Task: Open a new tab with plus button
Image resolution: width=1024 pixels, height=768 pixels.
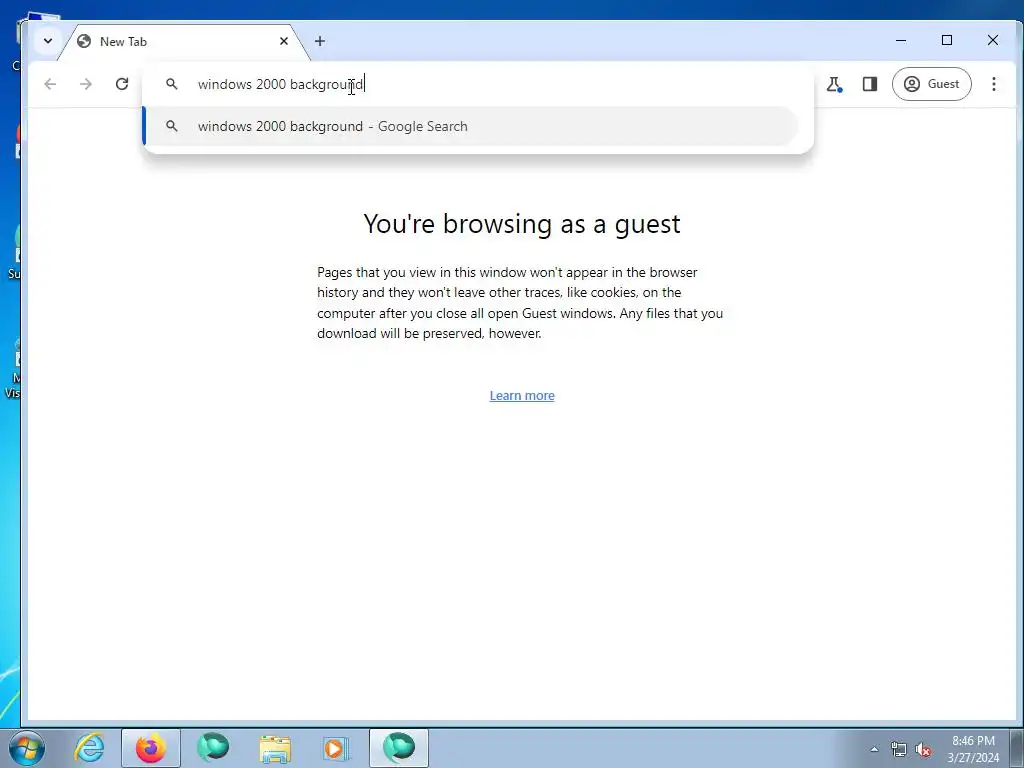Action: coord(319,41)
